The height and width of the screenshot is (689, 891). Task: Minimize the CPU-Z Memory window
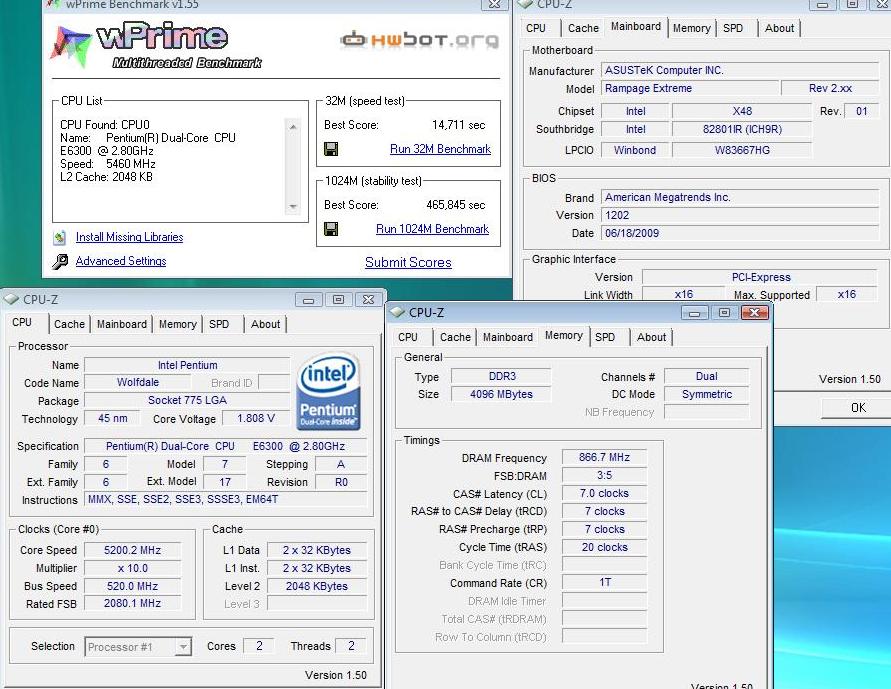[694, 312]
